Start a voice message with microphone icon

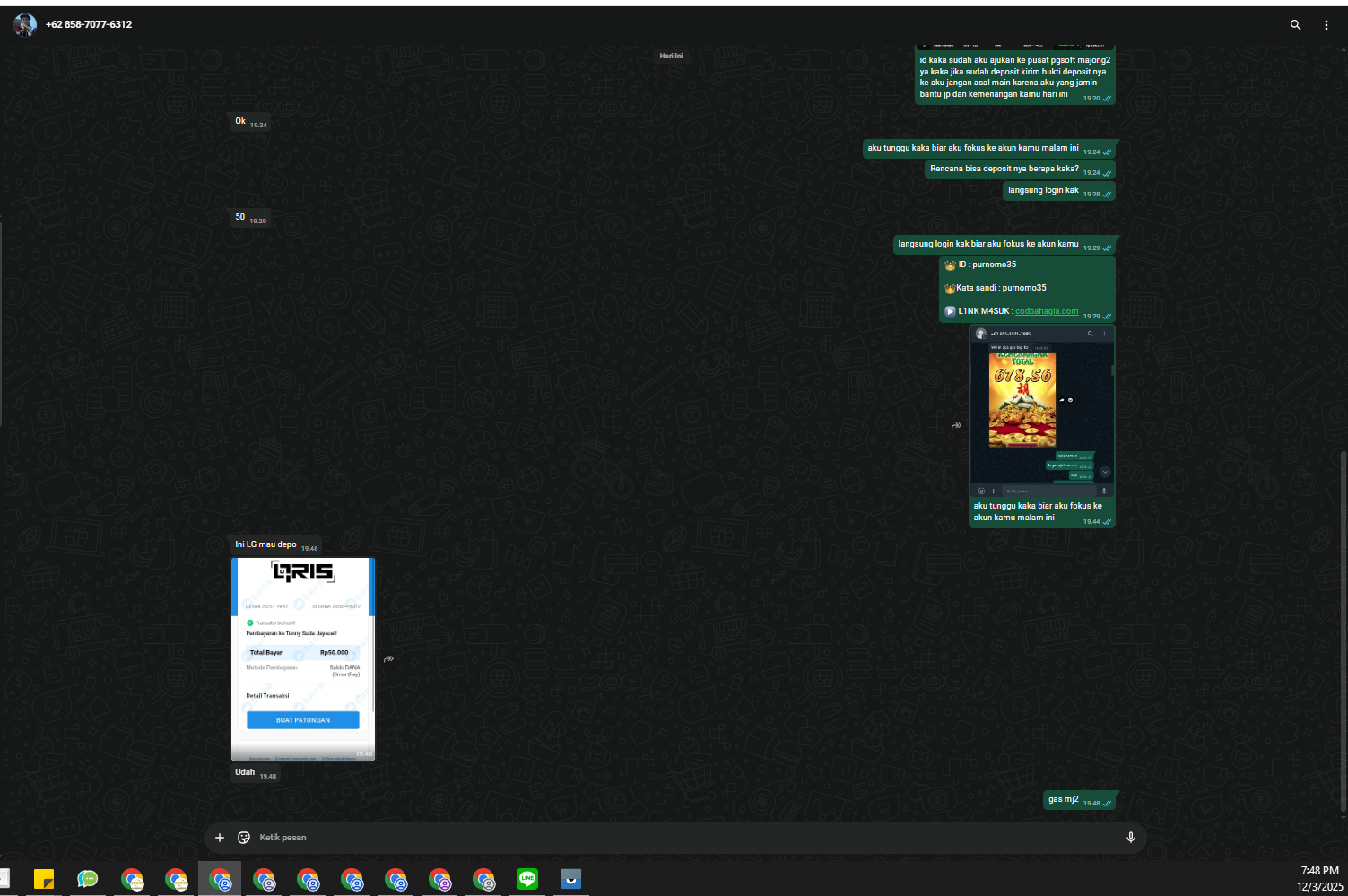(x=1130, y=838)
